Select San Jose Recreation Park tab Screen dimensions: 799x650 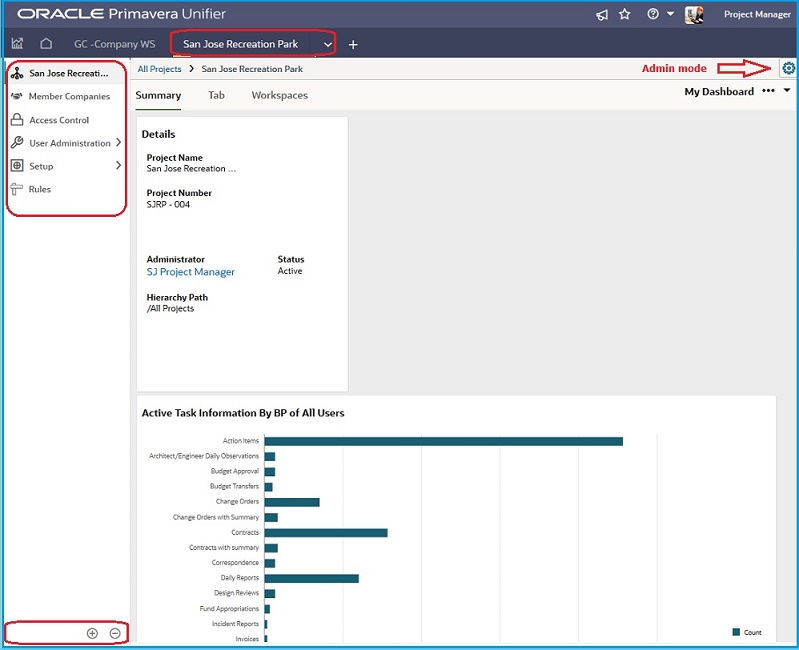tap(241, 44)
